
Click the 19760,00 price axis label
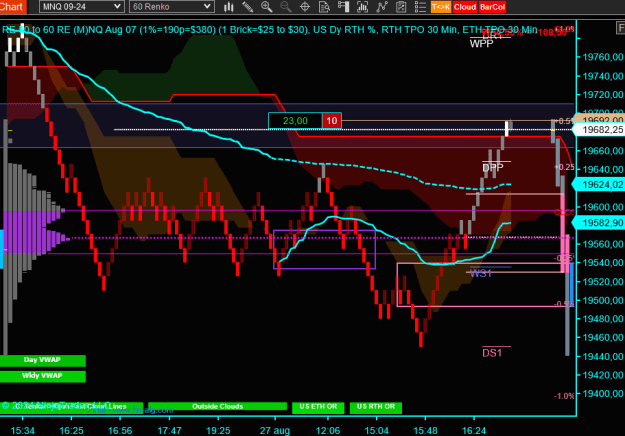603,57
